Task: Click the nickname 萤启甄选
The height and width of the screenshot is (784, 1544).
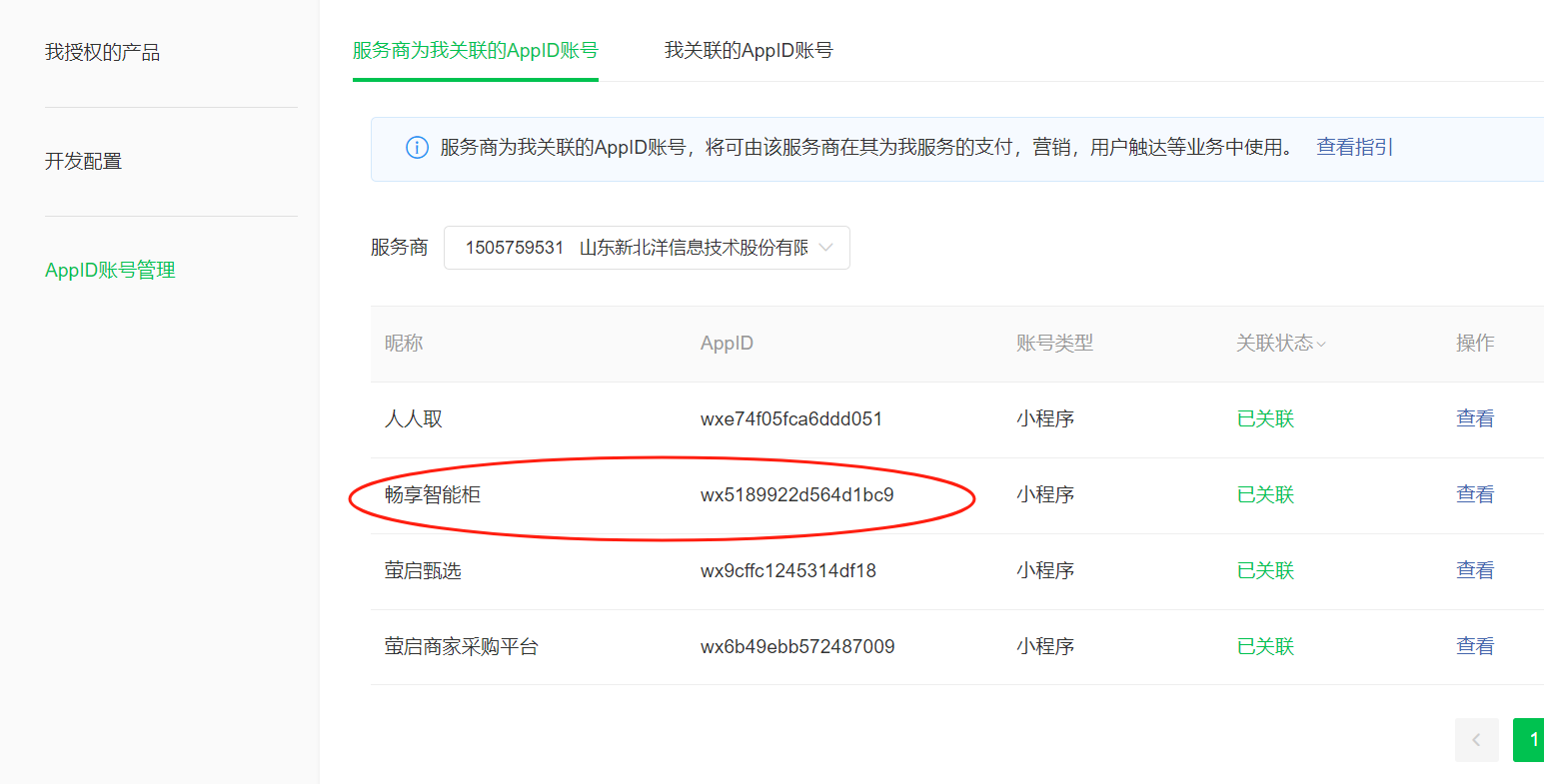Action: [x=423, y=570]
